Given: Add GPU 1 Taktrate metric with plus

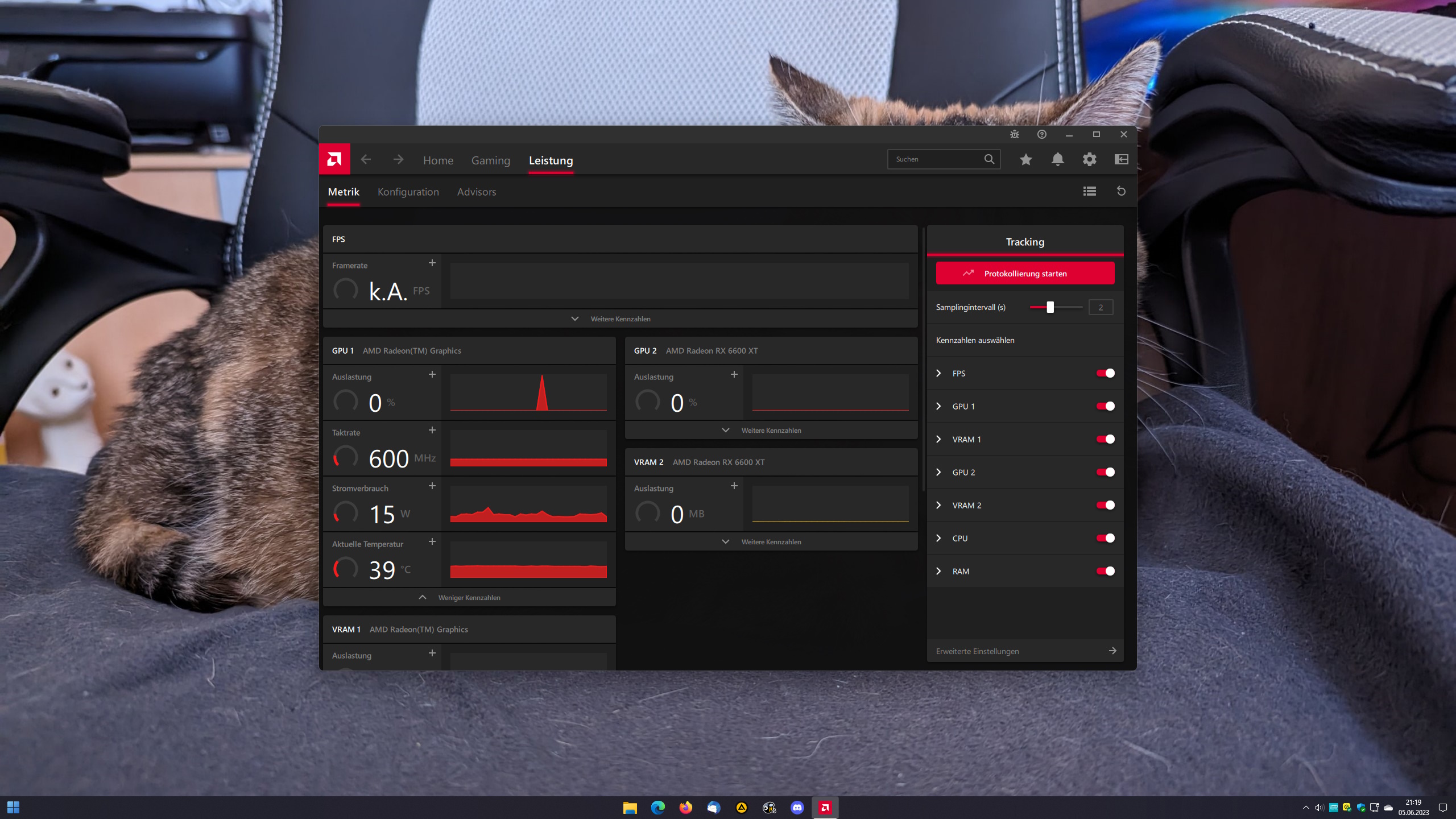Looking at the screenshot, I should click(432, 430).
